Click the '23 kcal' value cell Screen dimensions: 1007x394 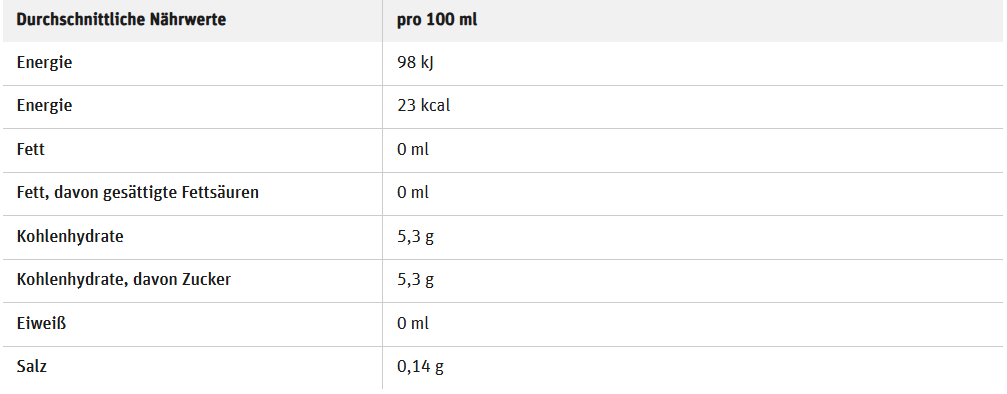point(424,106)
